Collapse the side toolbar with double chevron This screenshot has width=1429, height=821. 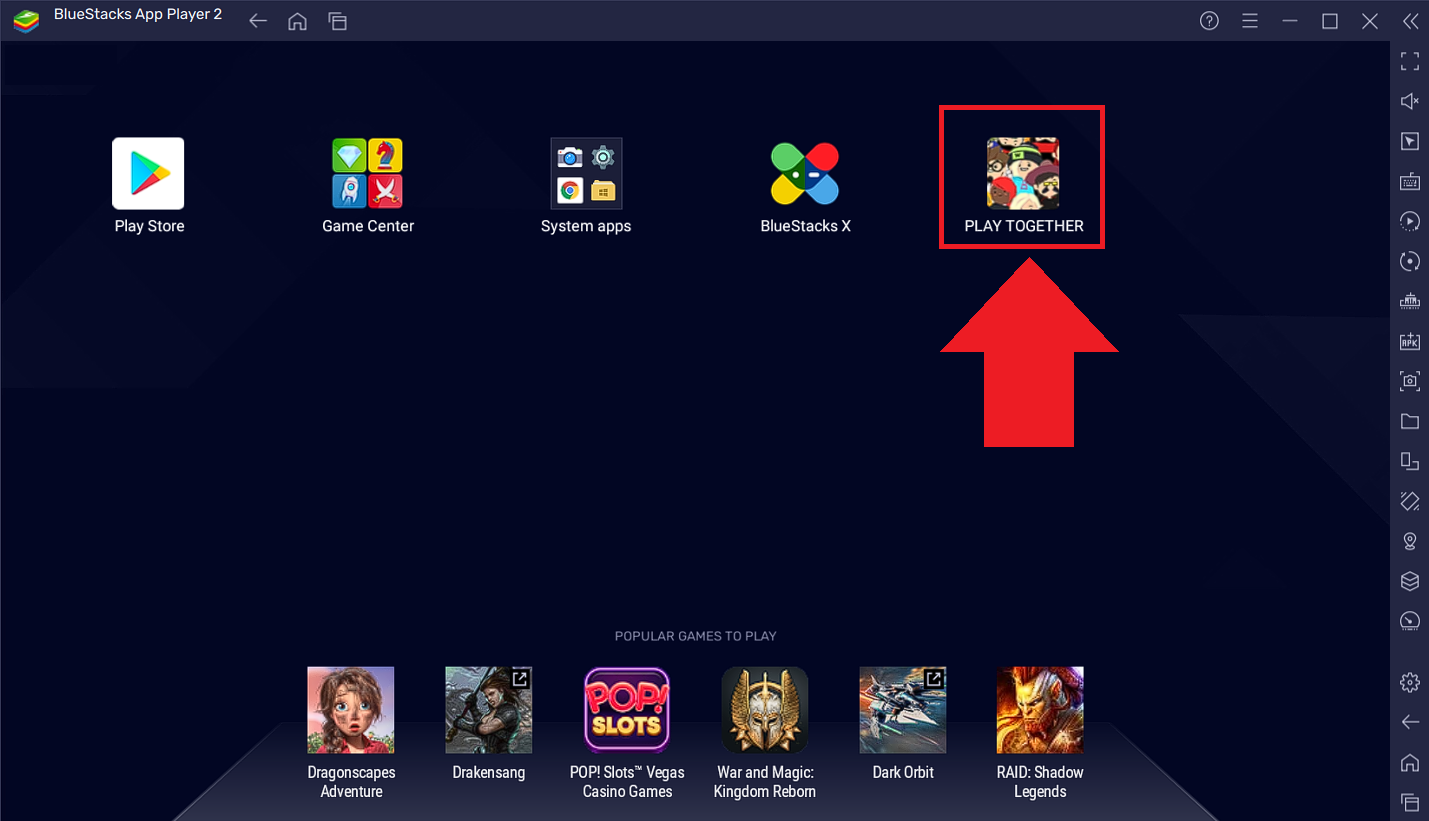tap(1410, 21)
